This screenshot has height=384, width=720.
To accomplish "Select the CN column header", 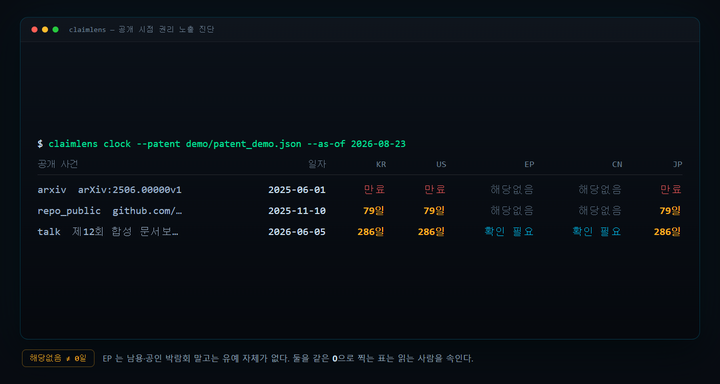I will [617, 164].
